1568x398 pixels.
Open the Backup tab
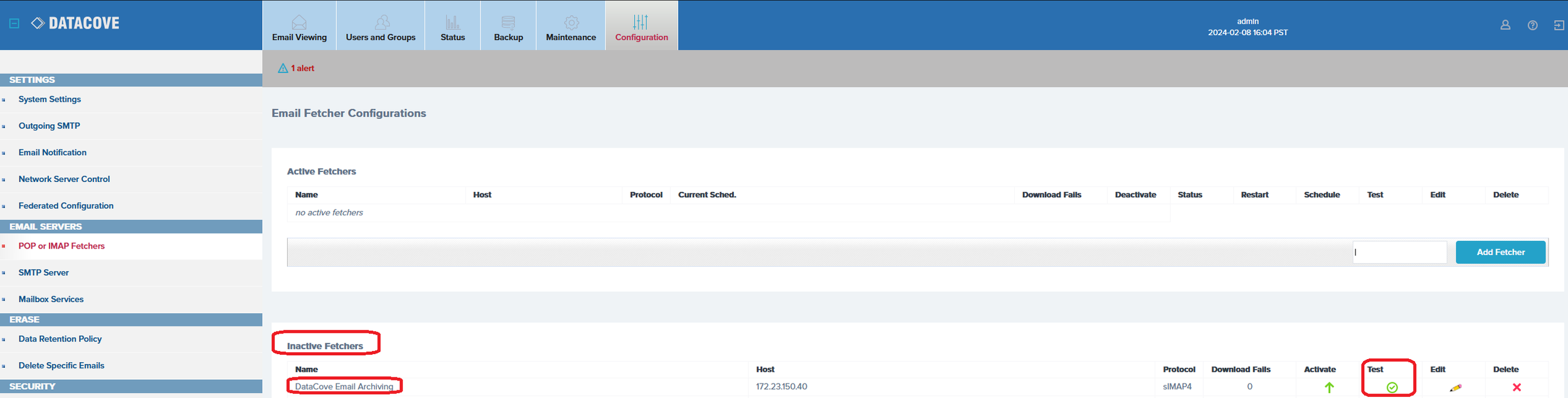[x=509, y=25]
